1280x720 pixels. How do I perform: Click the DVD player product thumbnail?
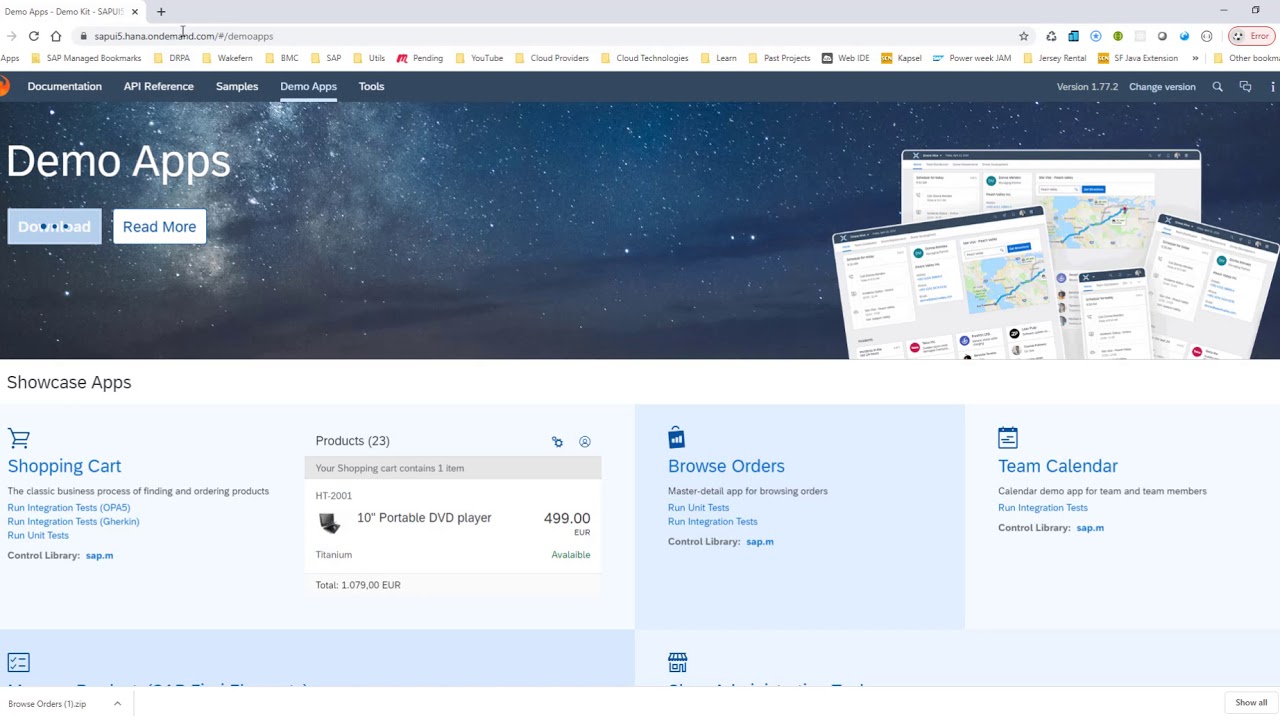329,522
